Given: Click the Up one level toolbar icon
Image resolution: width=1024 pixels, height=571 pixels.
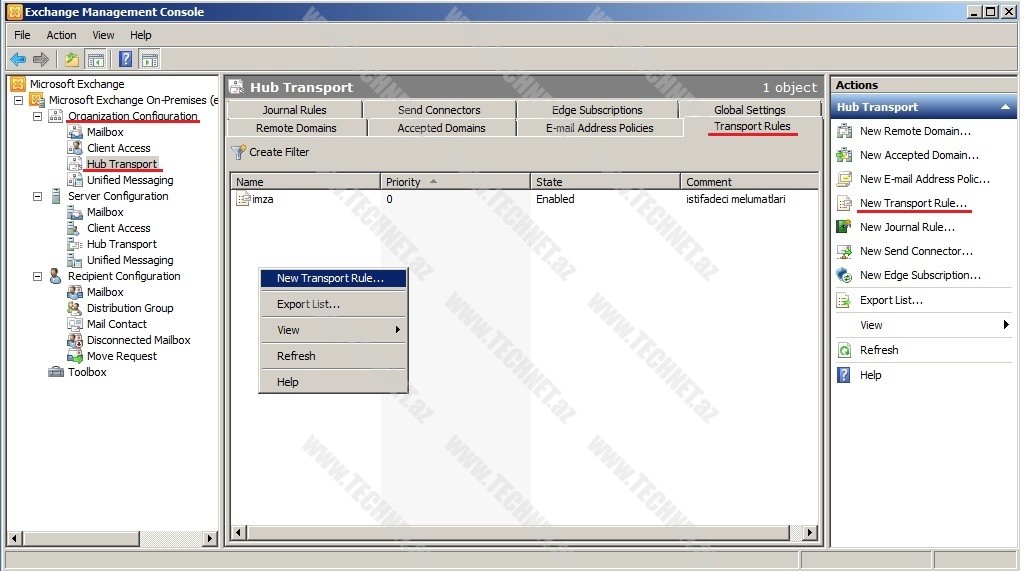Looking at the screenshot, I should [72, 59].
